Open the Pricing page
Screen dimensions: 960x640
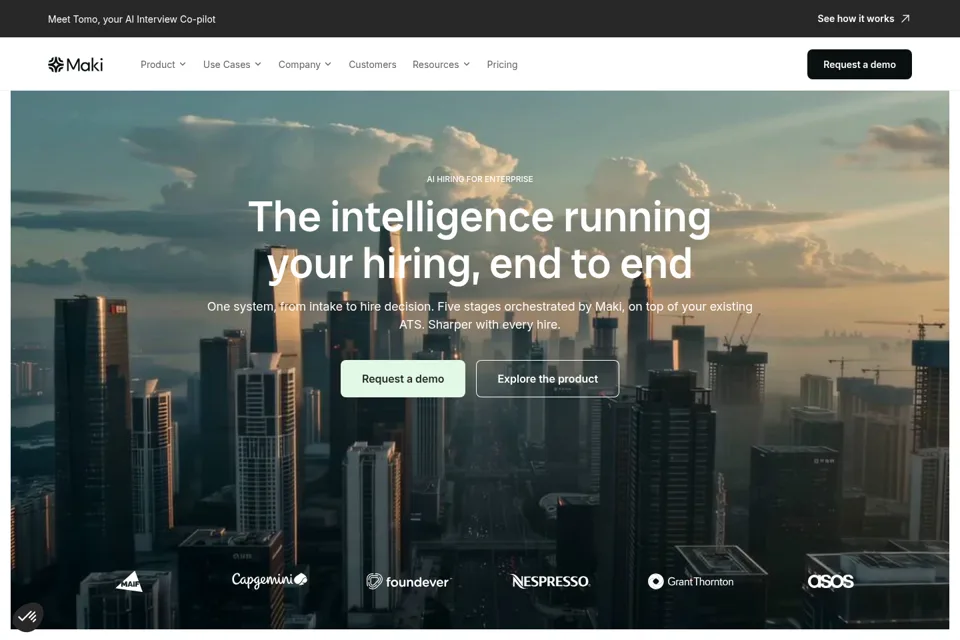click(502, 64)
